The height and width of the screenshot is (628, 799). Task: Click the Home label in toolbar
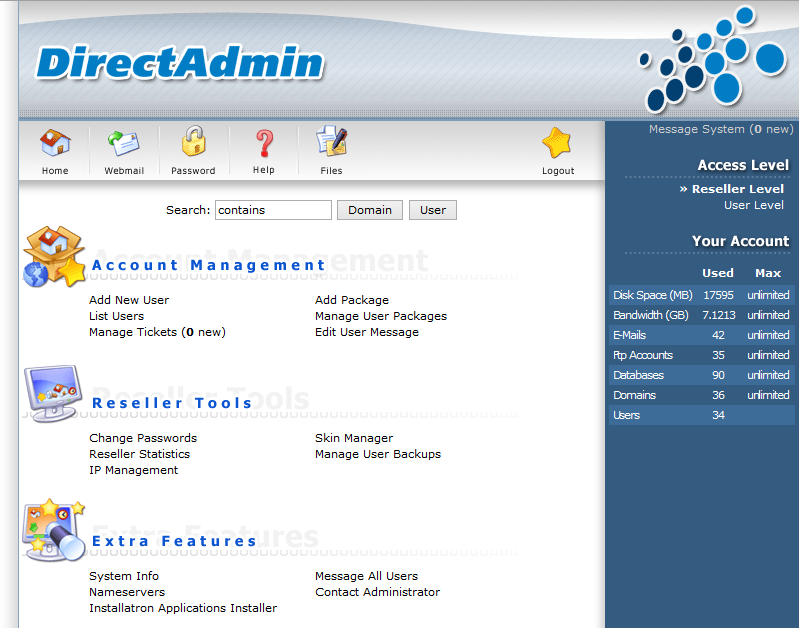55,171
